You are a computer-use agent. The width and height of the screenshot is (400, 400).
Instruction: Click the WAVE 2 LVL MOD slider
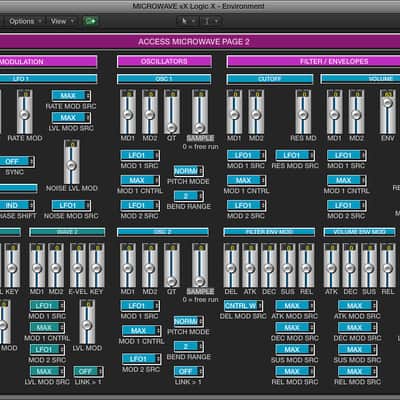coord(87,322)
